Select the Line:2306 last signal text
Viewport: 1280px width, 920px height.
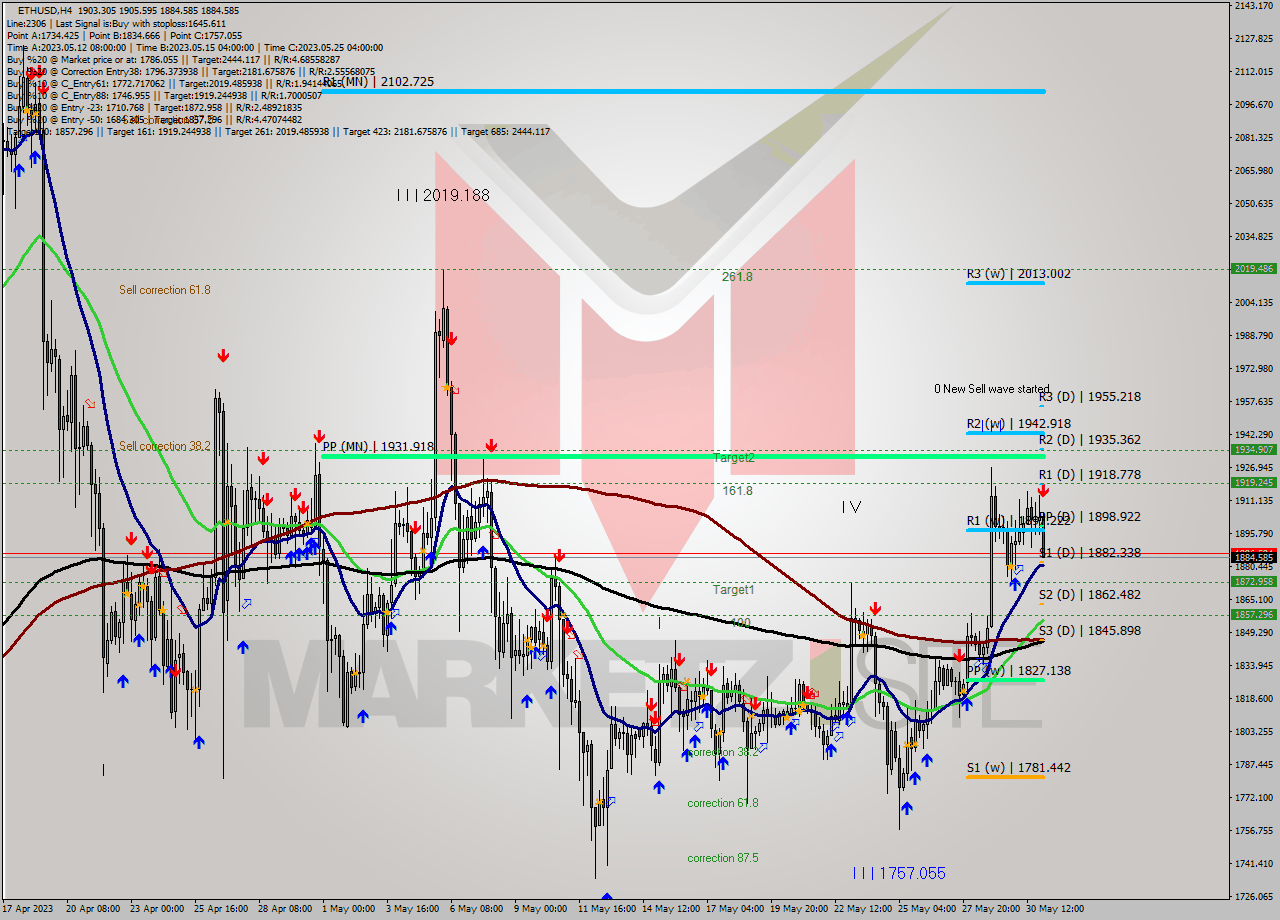point(116,23)
